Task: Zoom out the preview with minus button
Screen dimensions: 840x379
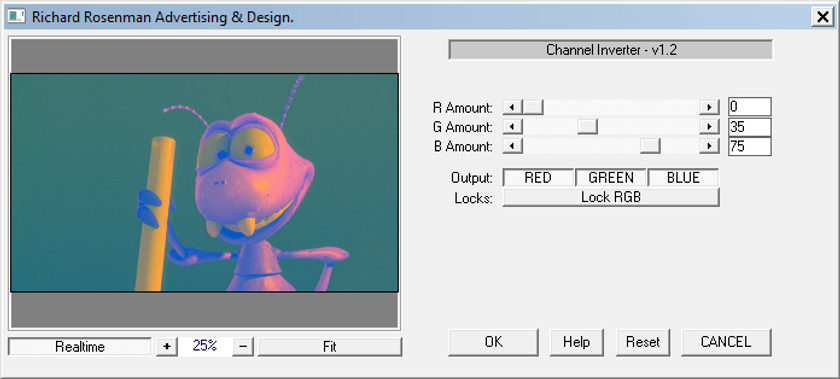Action: pyautogui.click(x=243, y=347)
